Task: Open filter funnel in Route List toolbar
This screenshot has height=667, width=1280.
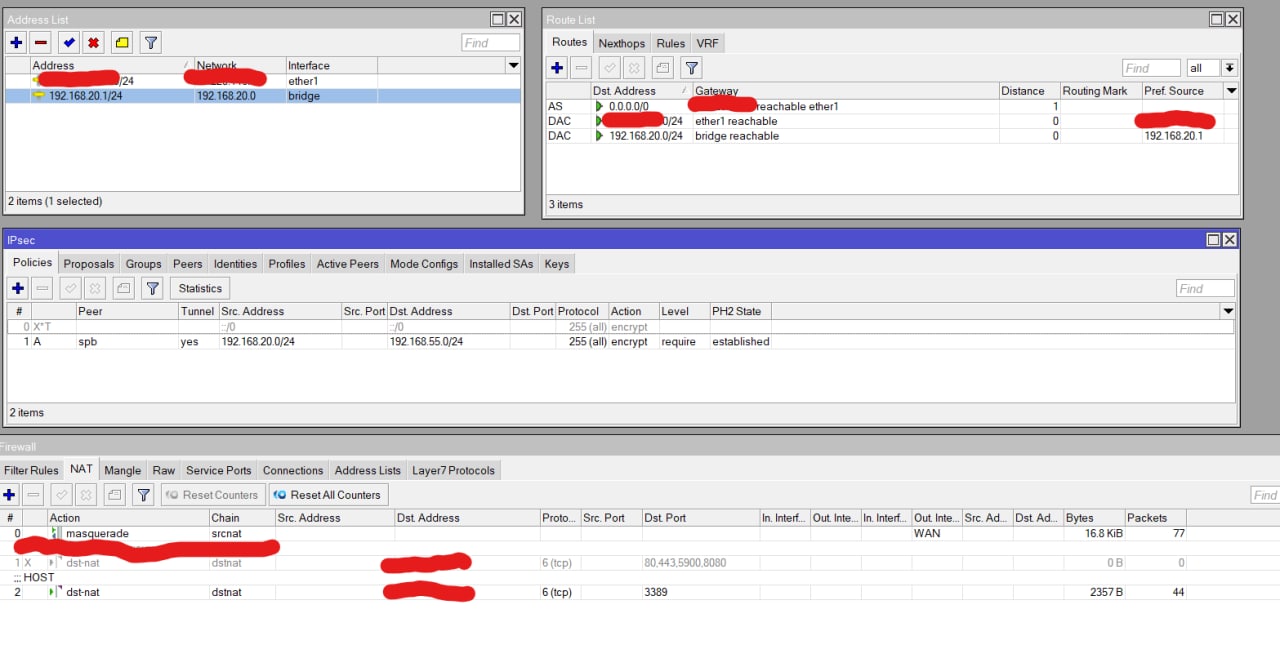Action: [691, 68]
